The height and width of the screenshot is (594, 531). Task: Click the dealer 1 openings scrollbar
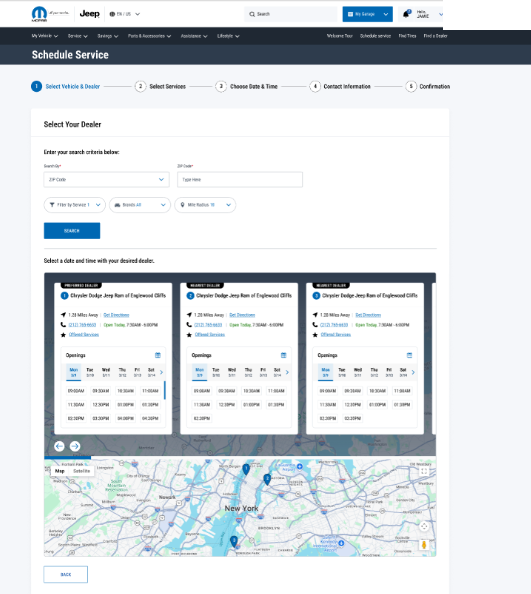[x=165, y=390]
